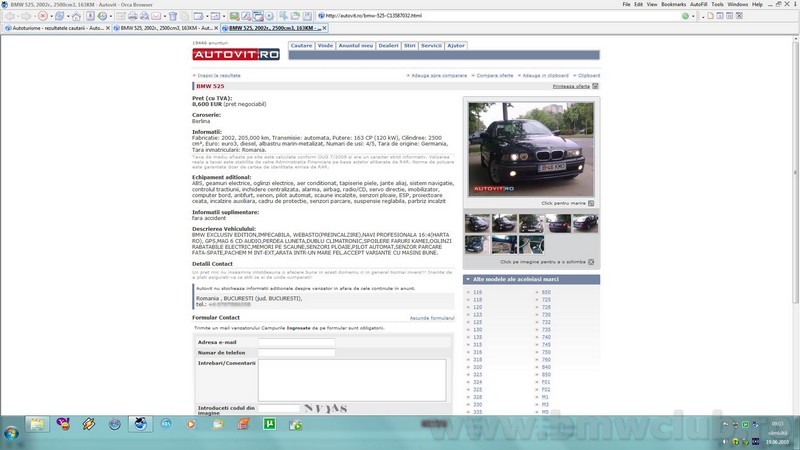This screenshot has width=800, height=450.
Task: Click the AutoFill form pencil icon
Action: click(x=246, y=16)
